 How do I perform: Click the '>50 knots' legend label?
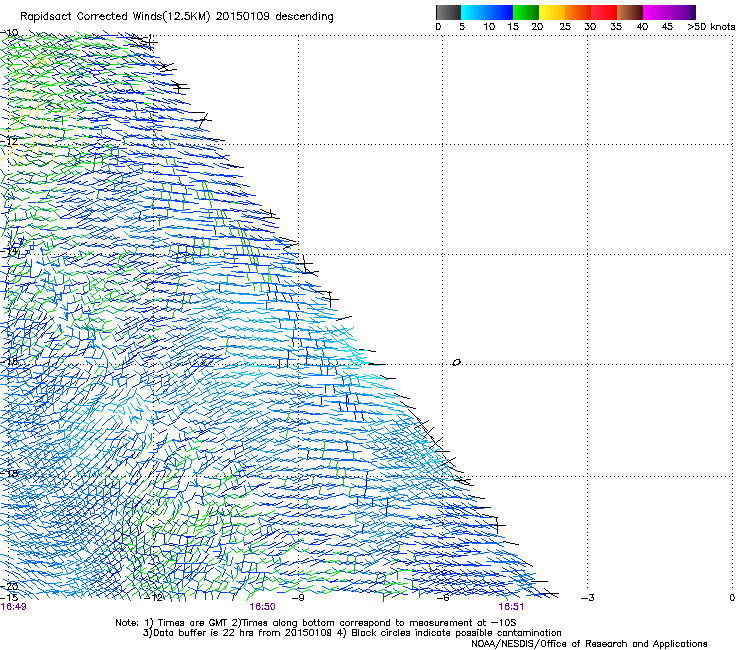tap(711, 27)
